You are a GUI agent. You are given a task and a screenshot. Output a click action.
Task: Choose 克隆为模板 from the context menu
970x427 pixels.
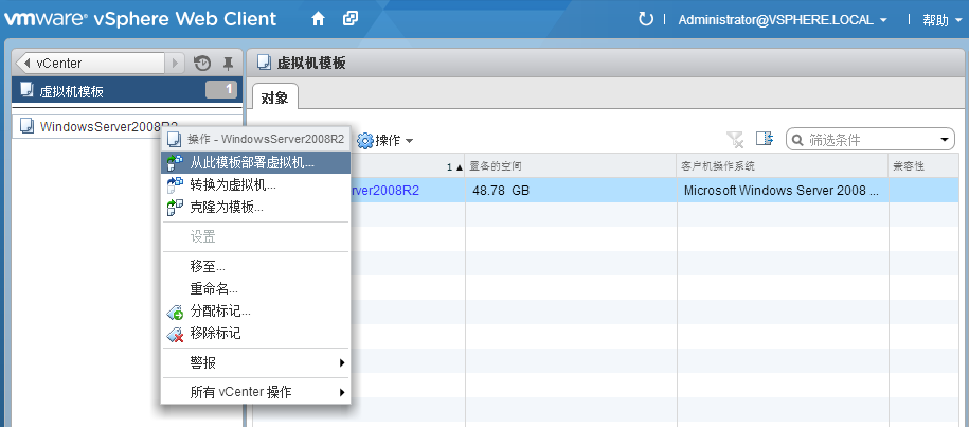[256, 207]
